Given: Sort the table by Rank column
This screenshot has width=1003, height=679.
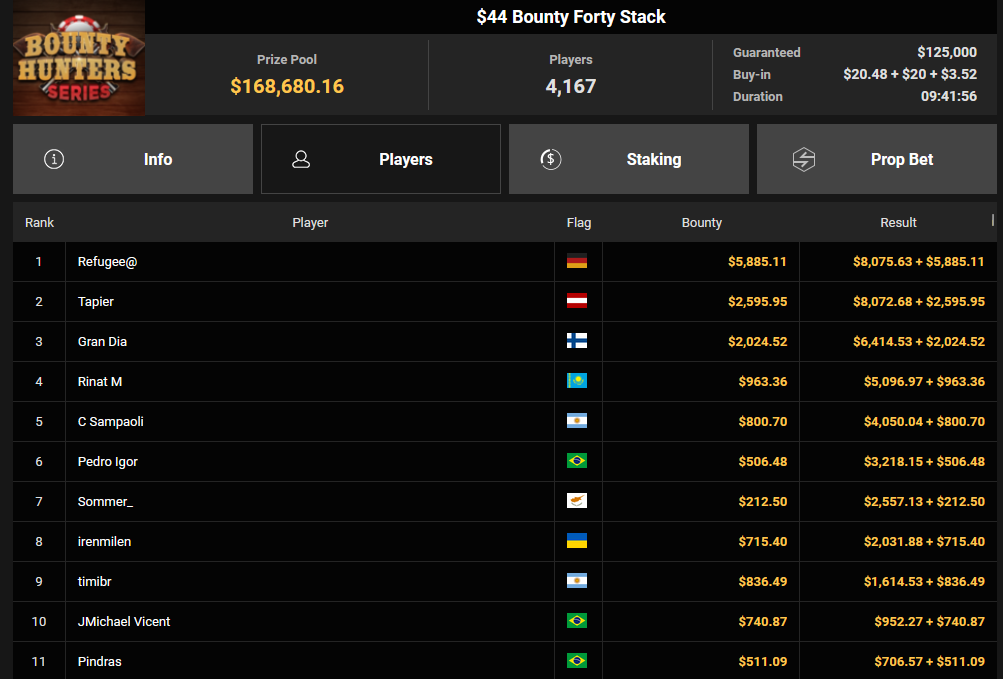Looking at the screenshot, I should coord(39,223).
